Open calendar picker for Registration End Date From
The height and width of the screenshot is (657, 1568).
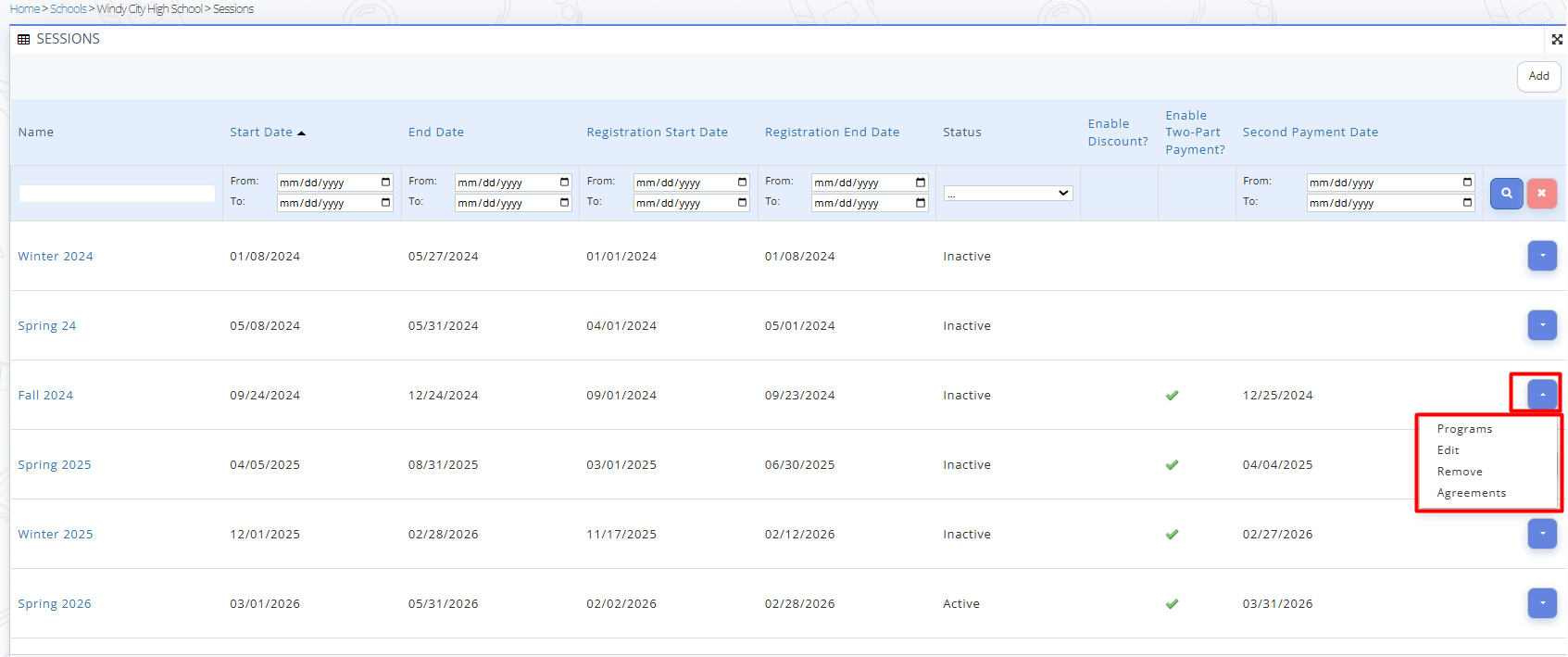click(x=921, y=183)
